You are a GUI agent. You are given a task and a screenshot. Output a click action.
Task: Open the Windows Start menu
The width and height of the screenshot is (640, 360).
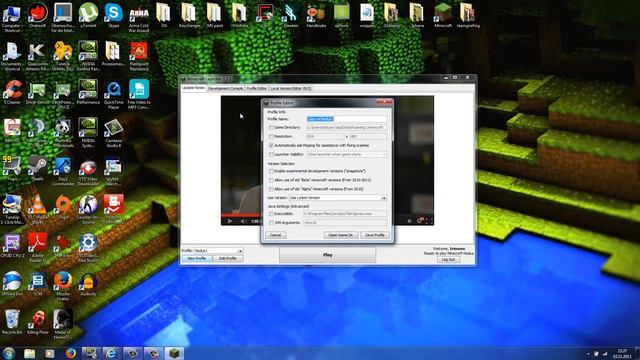[x=9, y=353]
